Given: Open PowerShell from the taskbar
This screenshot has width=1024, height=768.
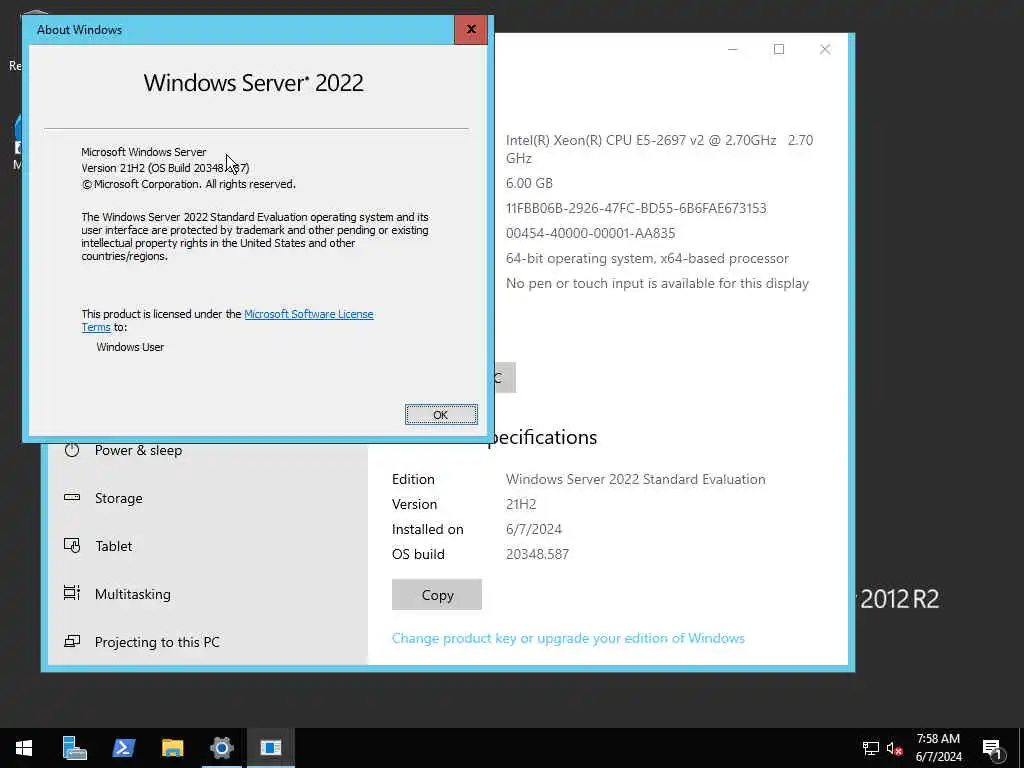Looking at the screenshot, I should point(123,748).
